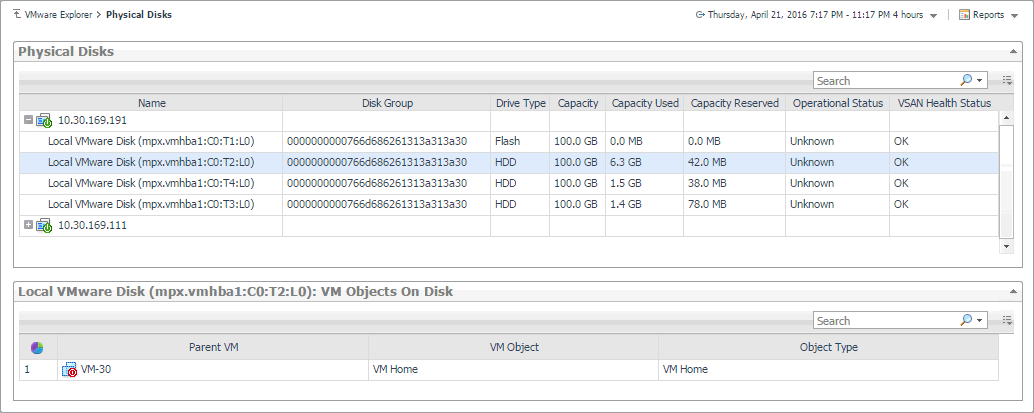Collapse the Physical Disks panel

point(1014,52)
